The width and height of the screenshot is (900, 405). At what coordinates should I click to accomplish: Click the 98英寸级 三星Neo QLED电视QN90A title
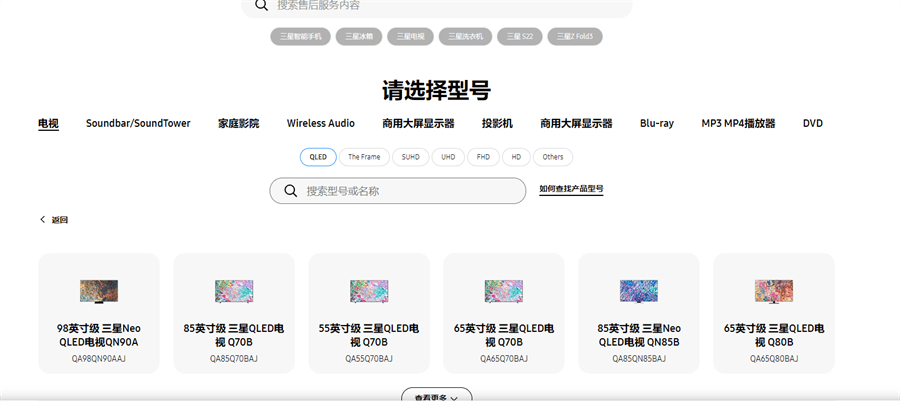point(99,336)
